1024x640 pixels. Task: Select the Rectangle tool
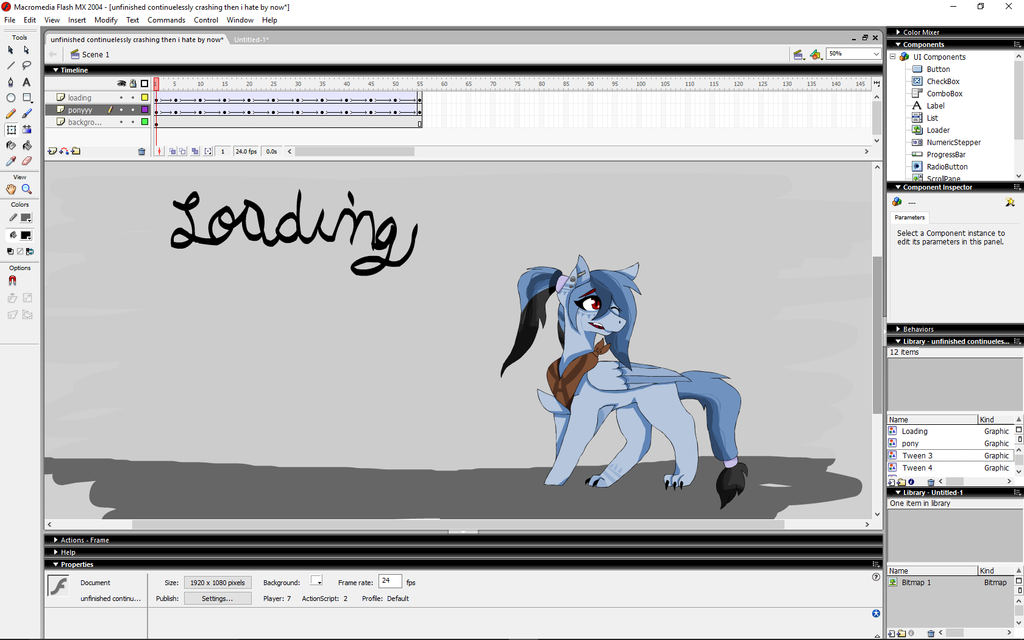click(x=27, y=97)
